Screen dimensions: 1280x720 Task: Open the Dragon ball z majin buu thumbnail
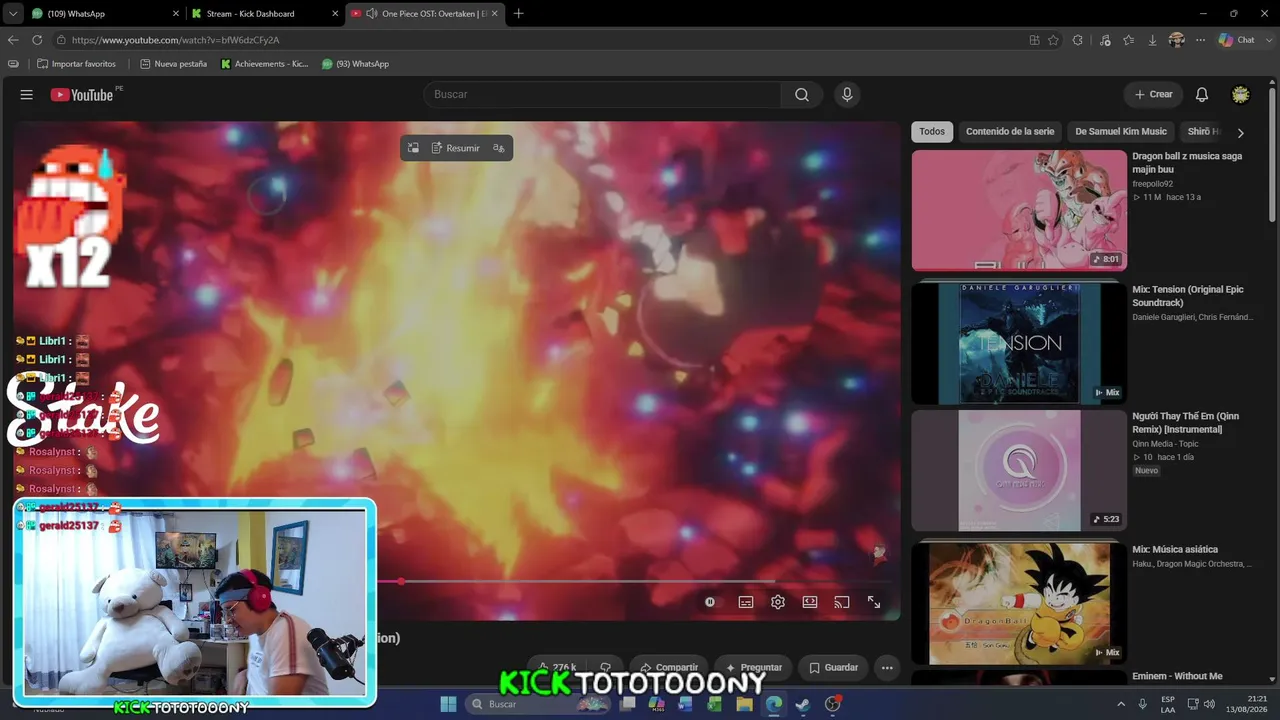click(1019, 210)
